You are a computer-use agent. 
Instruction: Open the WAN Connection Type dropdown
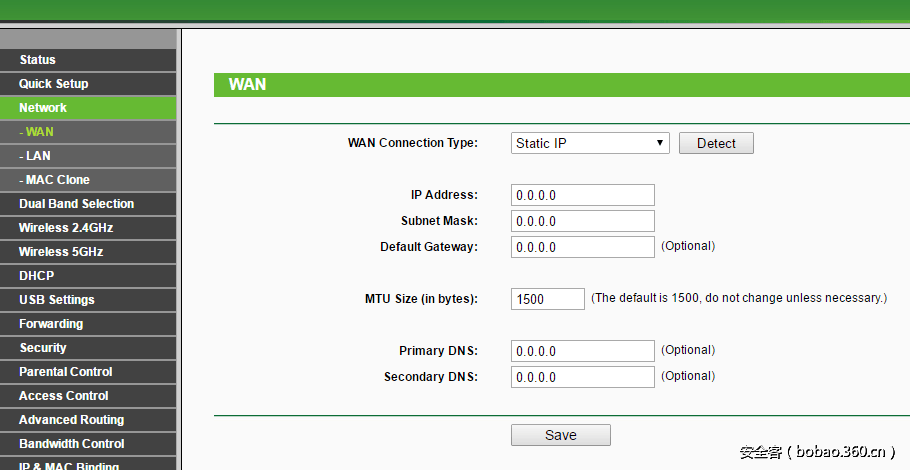point(590,143)
